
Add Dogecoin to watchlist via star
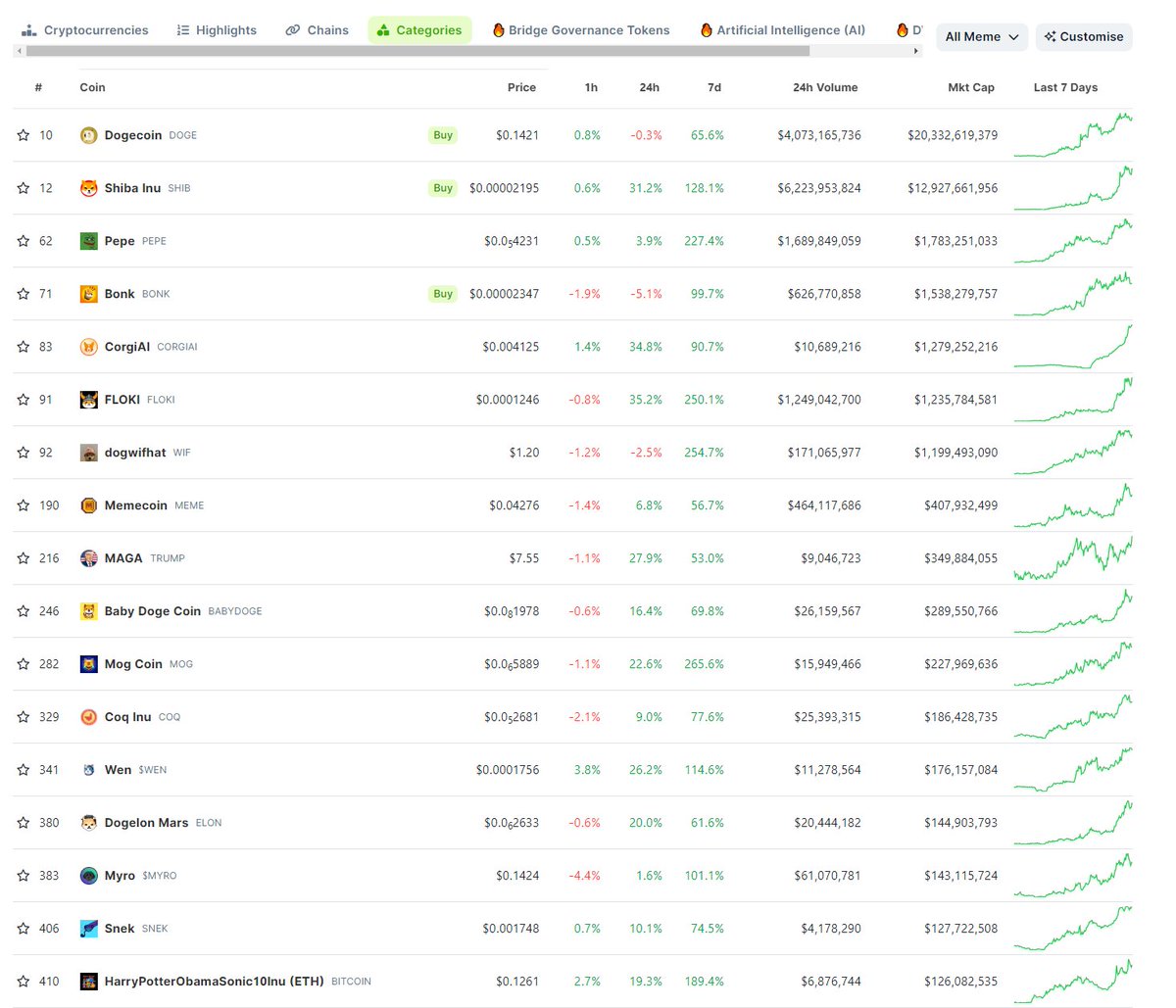[22, 134]
